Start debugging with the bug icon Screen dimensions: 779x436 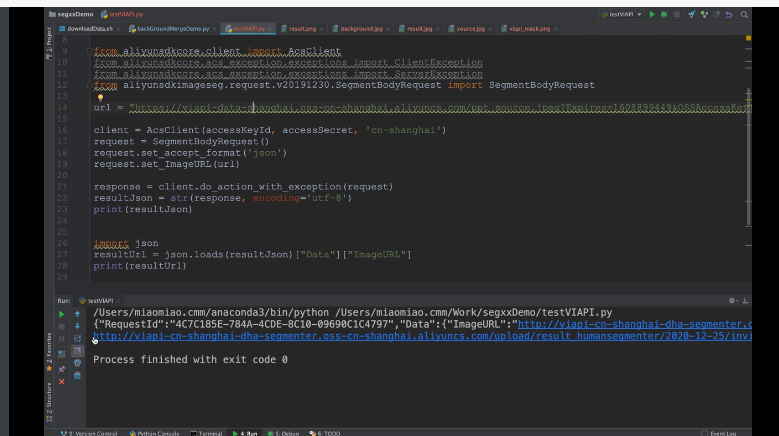(664, 14)
